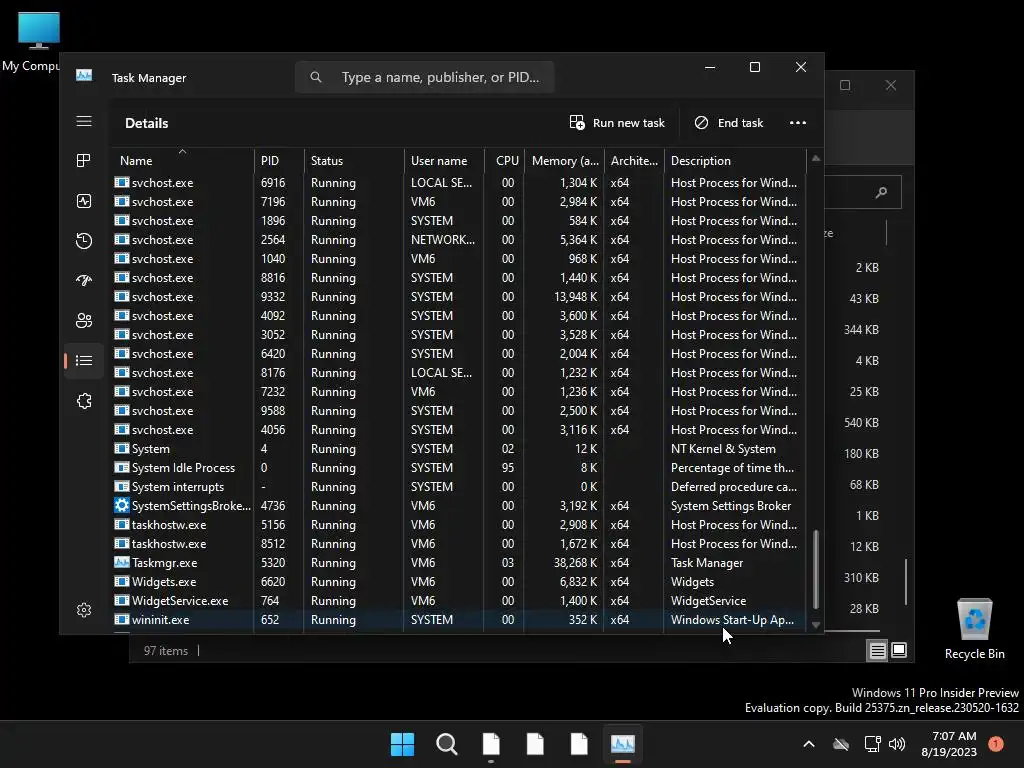1024x768 pixels.
Task: Switch to the Processes page icon
Action: point(84,161)
